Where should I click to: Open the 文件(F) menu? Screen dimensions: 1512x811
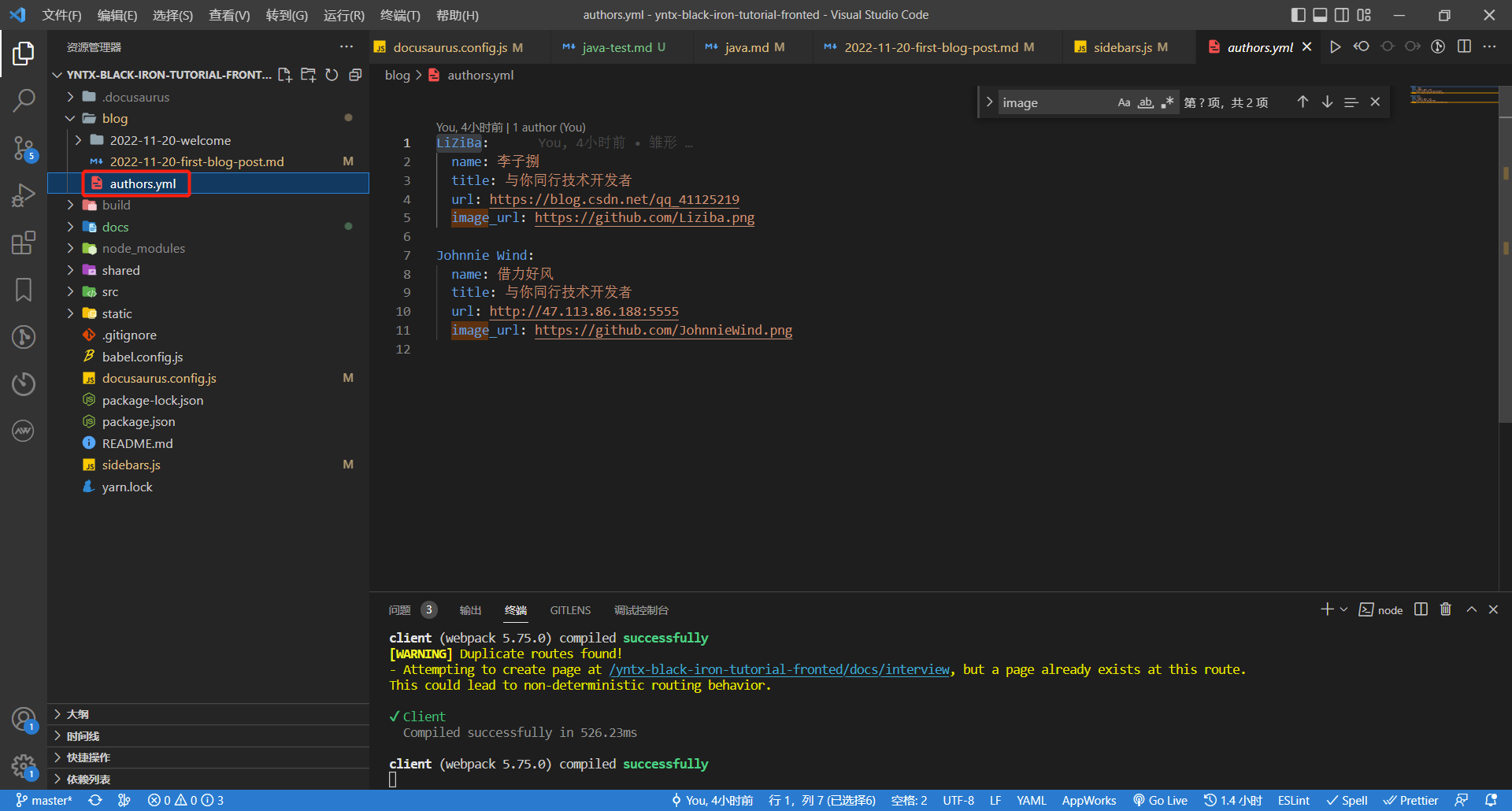[61, 15]
